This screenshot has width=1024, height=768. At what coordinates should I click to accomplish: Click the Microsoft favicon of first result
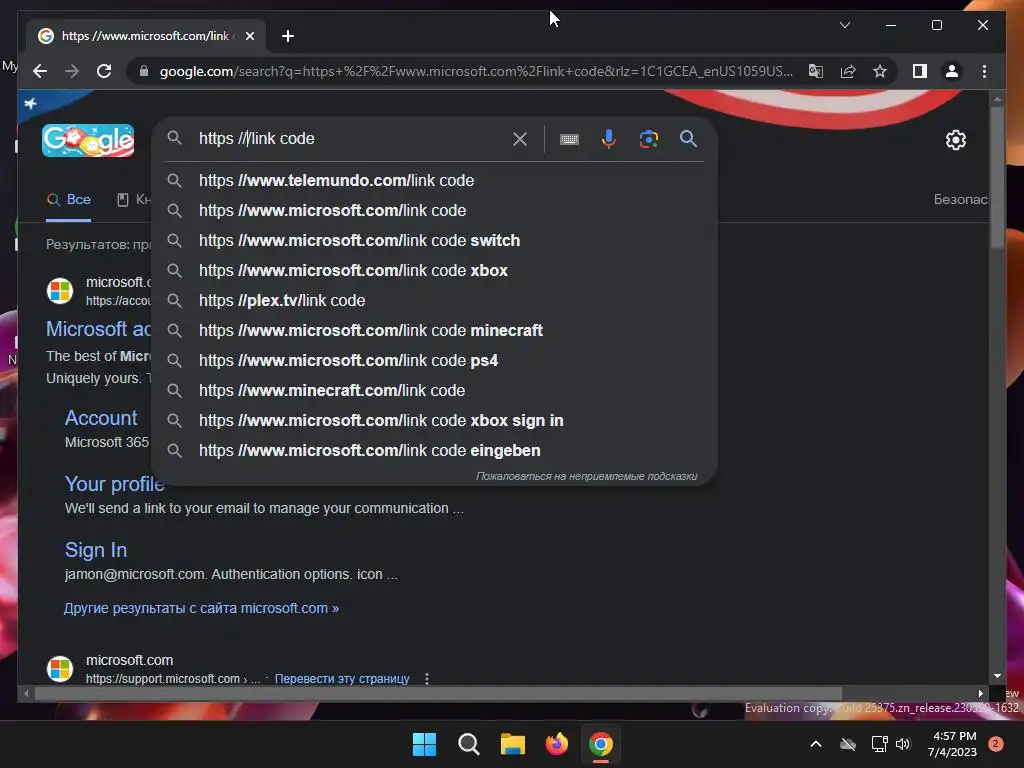[x=60, y=291]
